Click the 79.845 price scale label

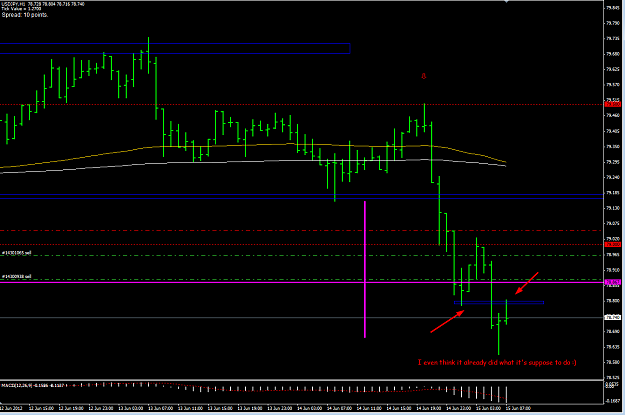tap(612, 8)
